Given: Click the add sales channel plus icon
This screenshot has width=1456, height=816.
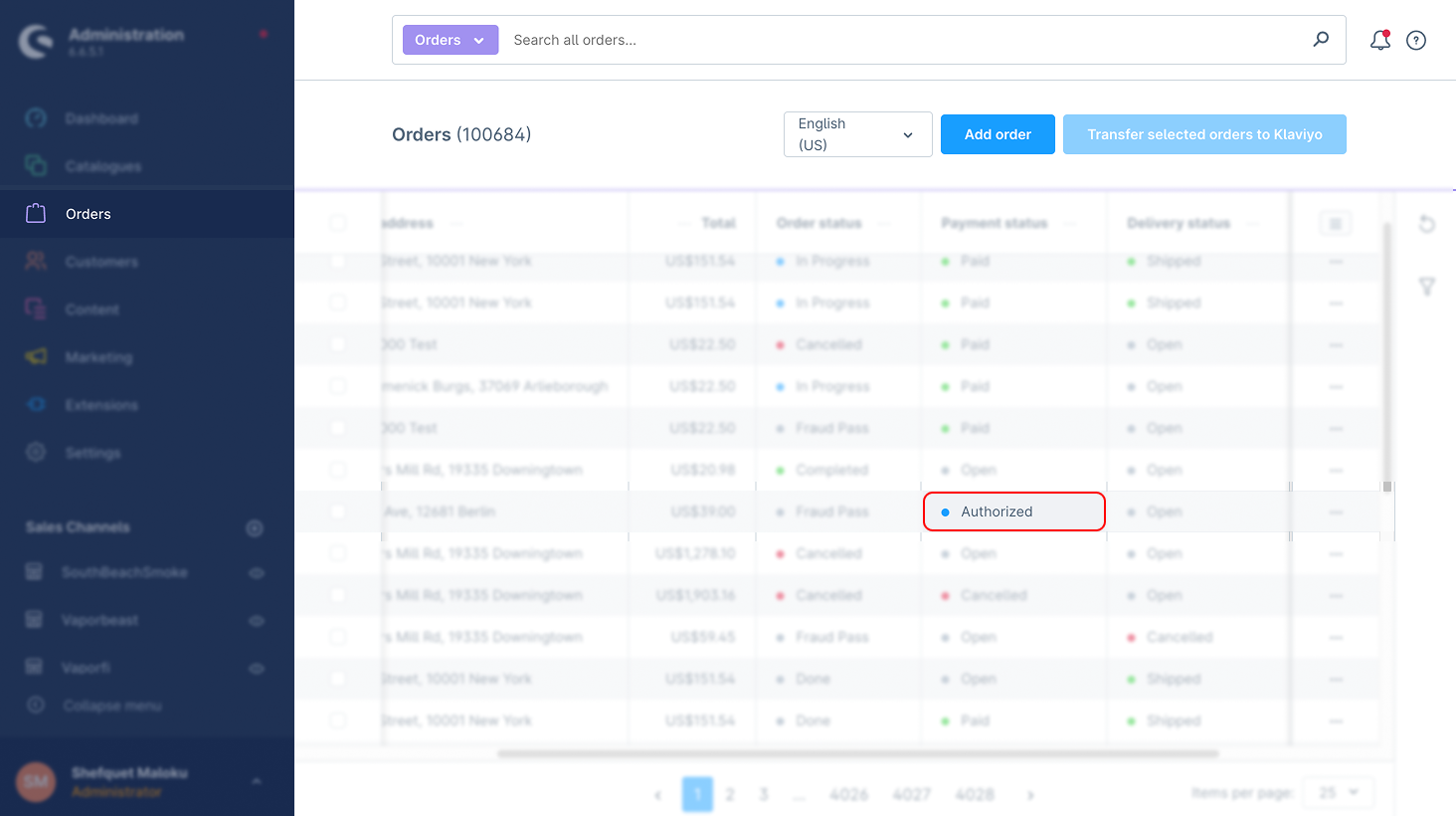Looking at the screenshot, I should 255,527.
